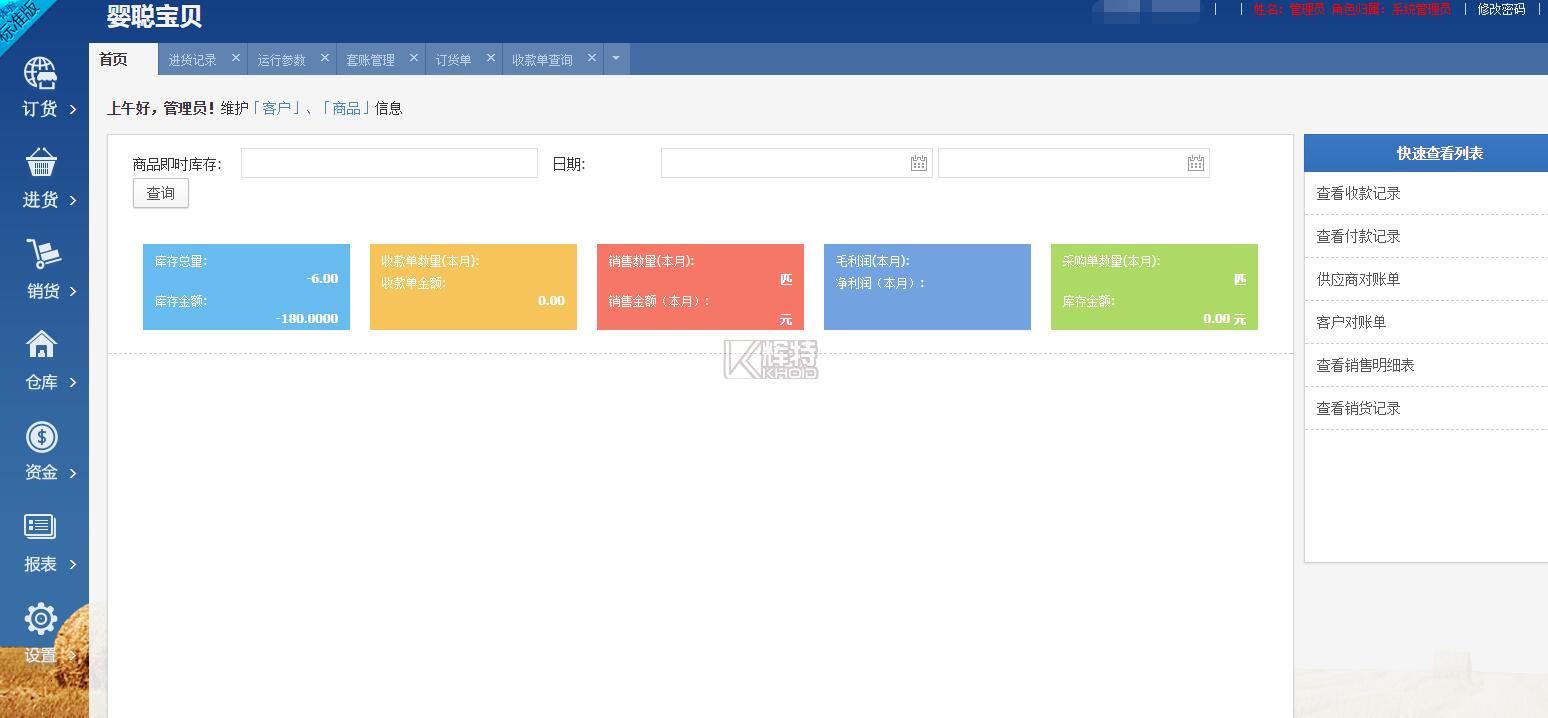Switch to the 套账管理 tab

(x=370, y=60)
